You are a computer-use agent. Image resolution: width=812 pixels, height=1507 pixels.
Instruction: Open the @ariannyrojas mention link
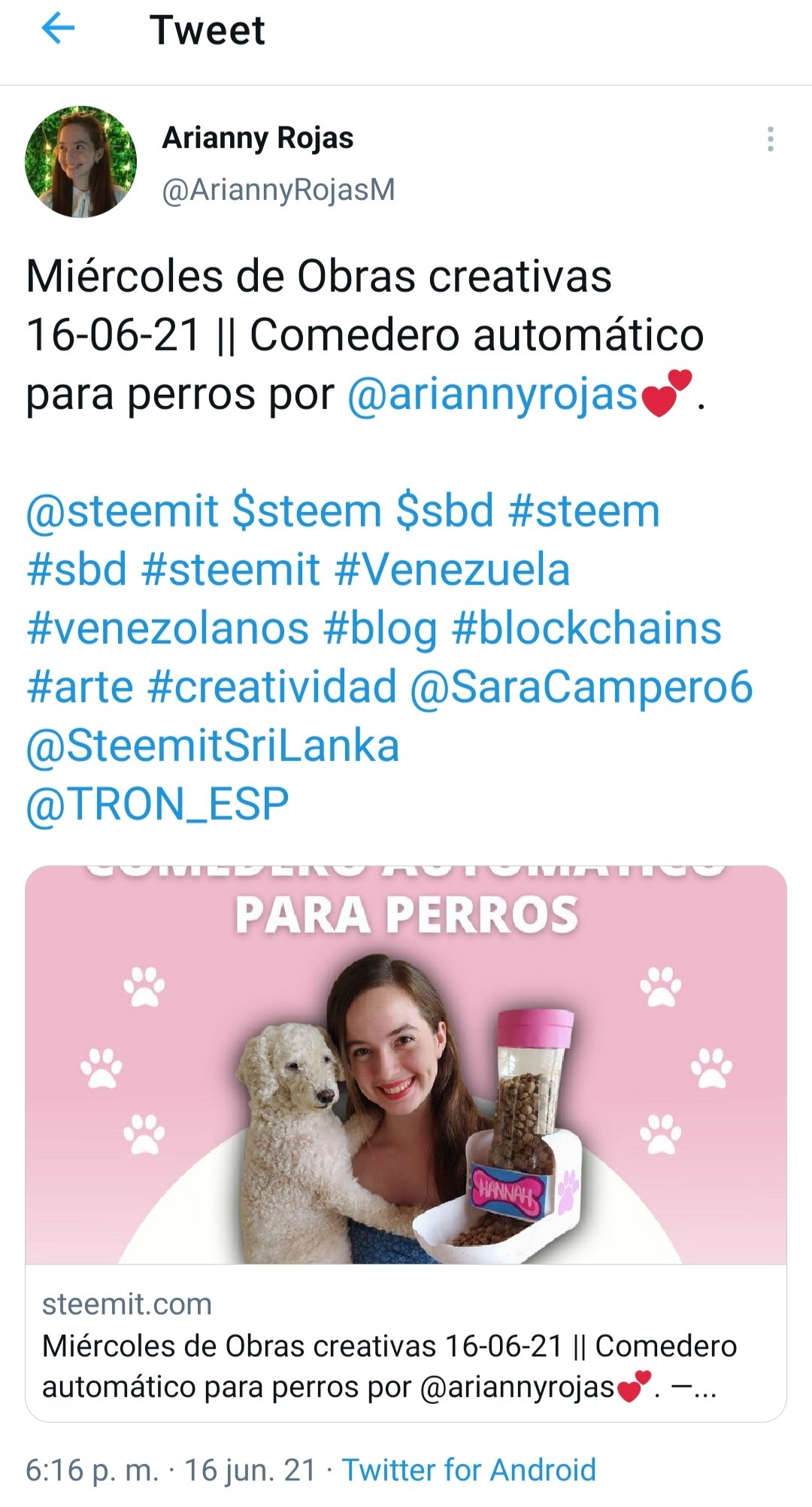[493, 394]
